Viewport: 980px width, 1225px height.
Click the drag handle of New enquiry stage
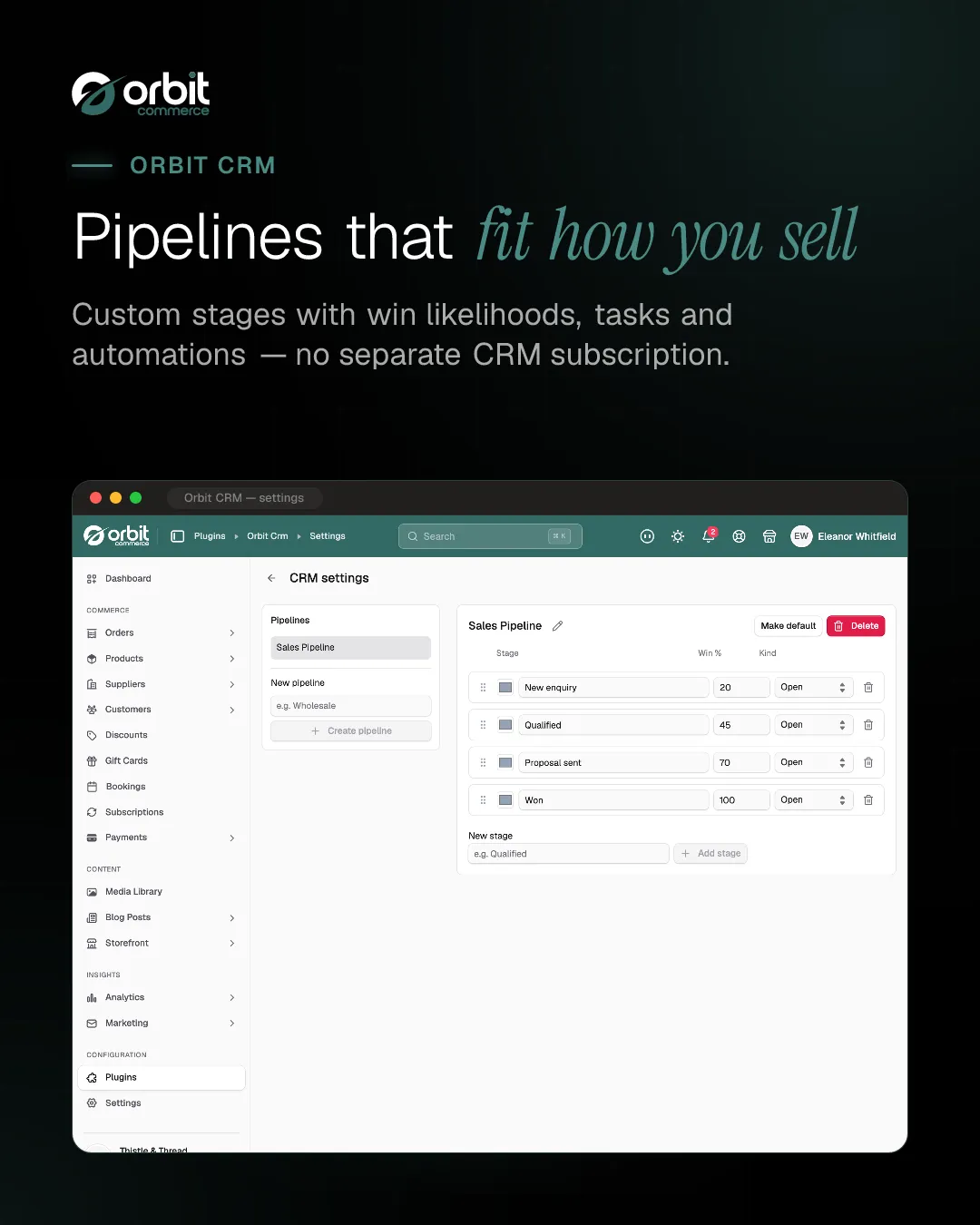(x=483, y=688)
